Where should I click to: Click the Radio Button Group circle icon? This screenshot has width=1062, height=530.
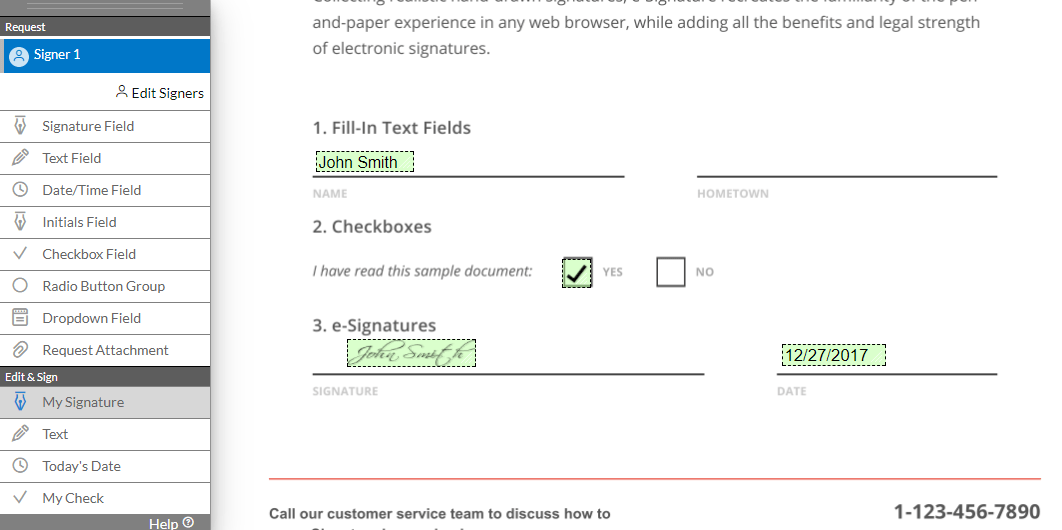click(20, 286)
